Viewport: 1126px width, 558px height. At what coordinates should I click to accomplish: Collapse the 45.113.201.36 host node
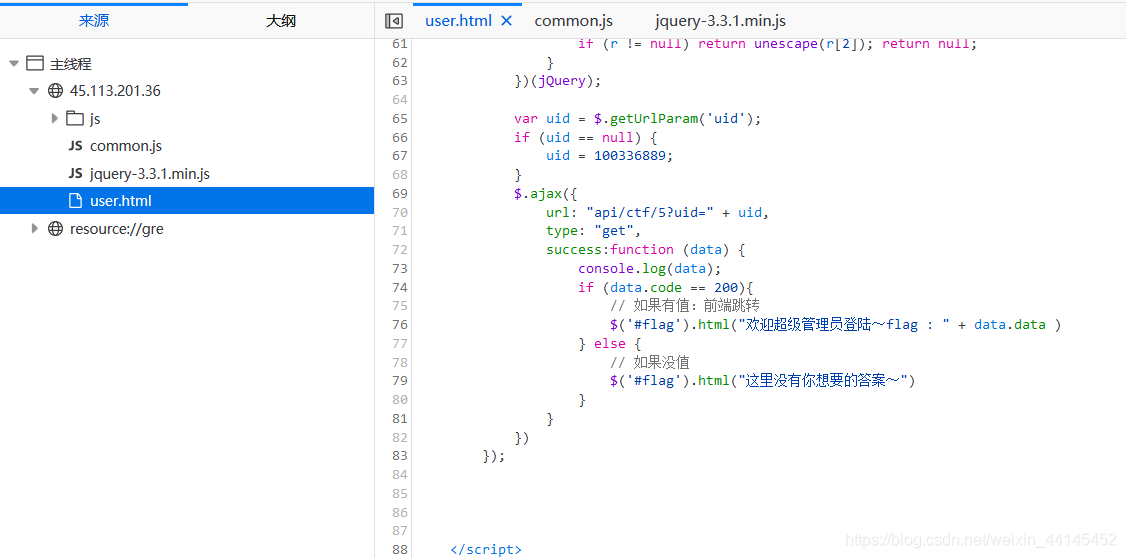tap(34, 91)
